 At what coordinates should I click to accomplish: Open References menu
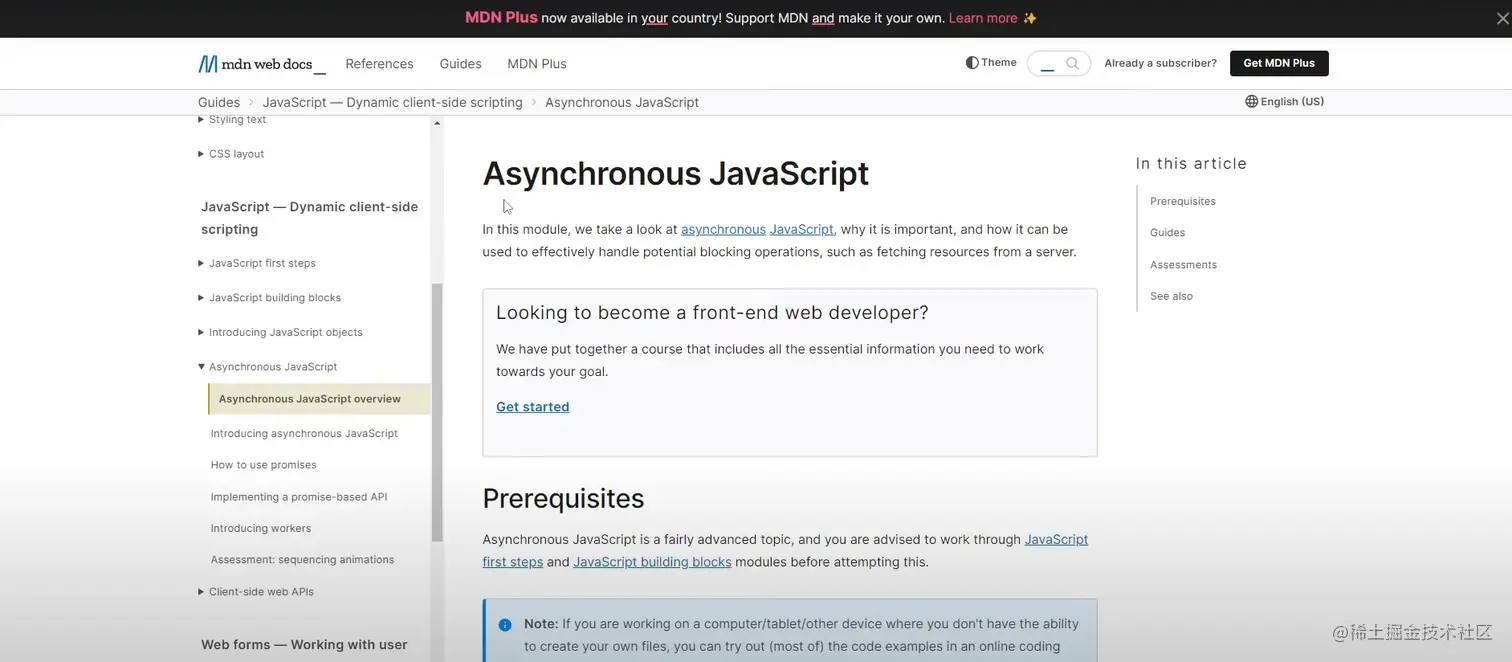[379, 64]
